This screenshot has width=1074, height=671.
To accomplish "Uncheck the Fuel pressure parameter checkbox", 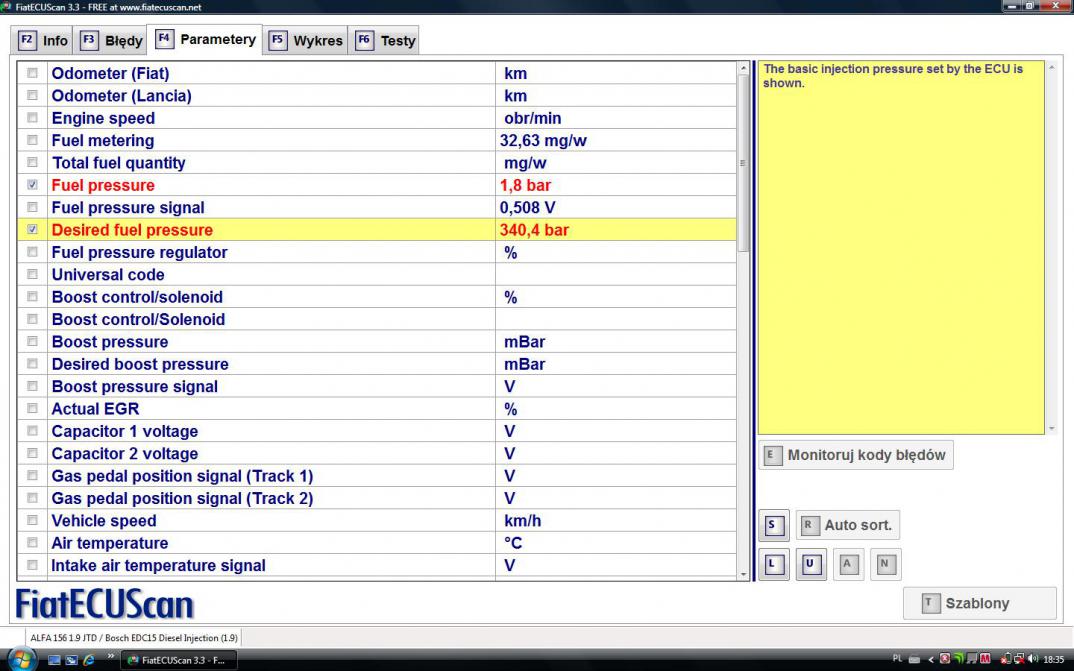I will [x=33, y=185].
